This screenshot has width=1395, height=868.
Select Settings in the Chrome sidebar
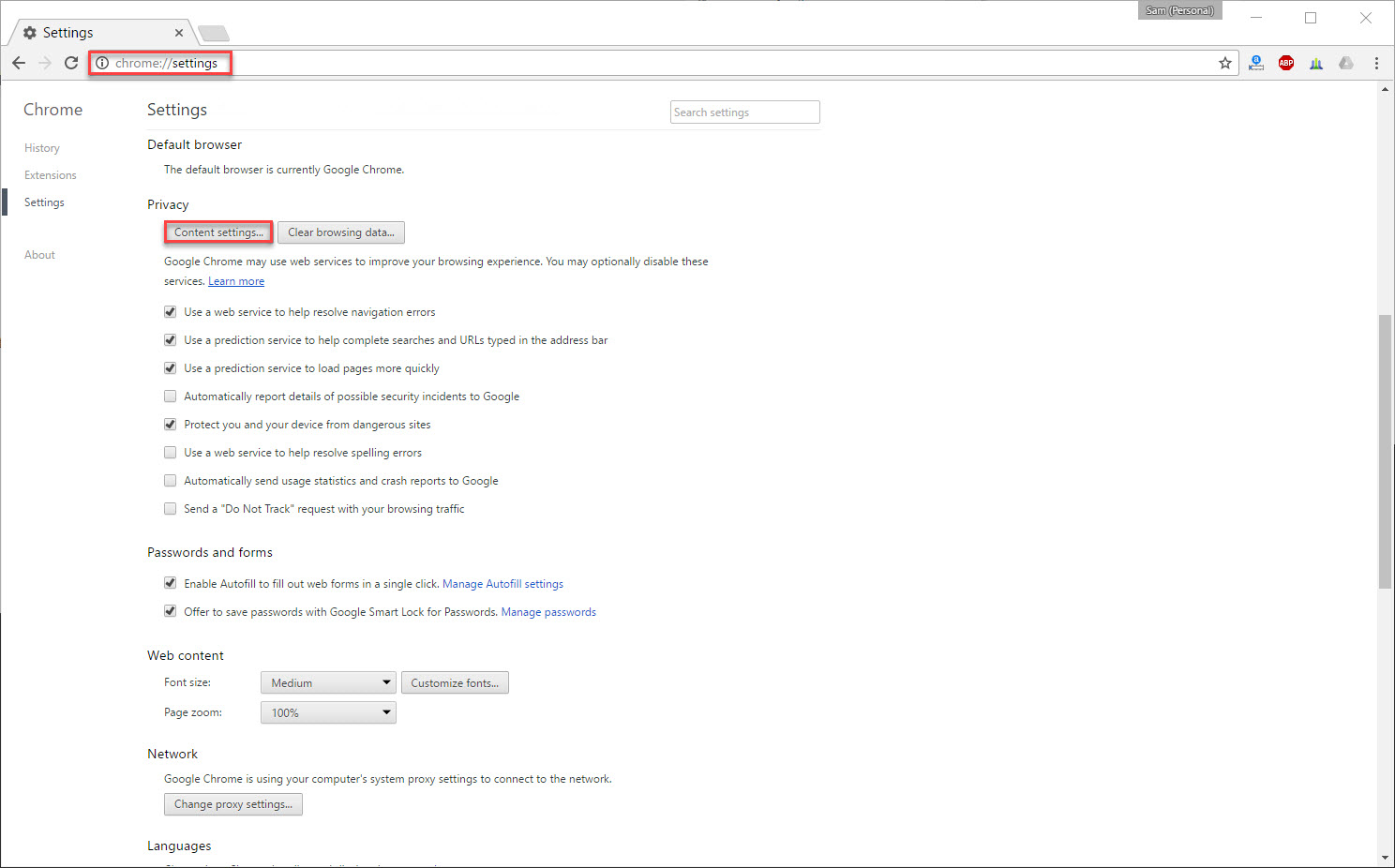[x=44, y=202]
